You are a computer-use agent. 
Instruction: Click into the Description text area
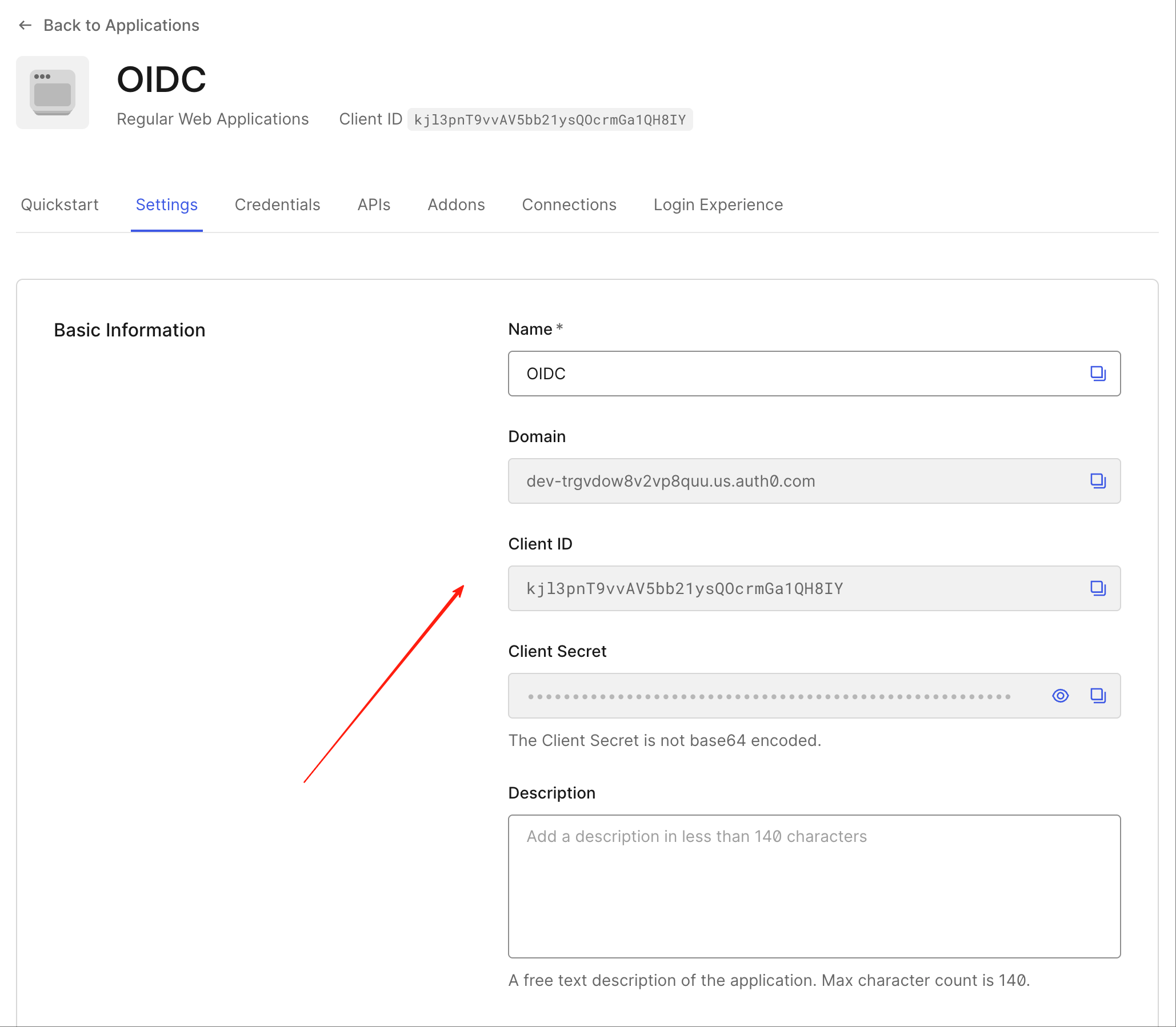click(x=814, y=885)
